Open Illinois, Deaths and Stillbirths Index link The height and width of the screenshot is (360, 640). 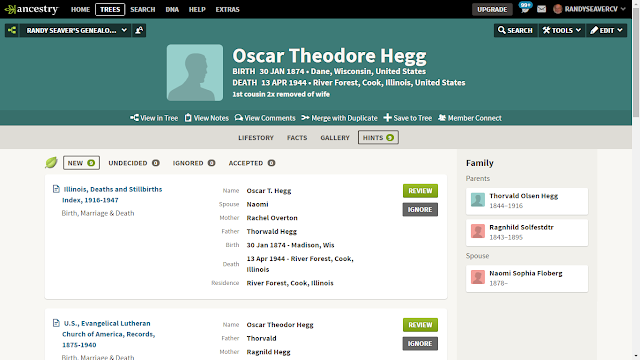point(112,195)
